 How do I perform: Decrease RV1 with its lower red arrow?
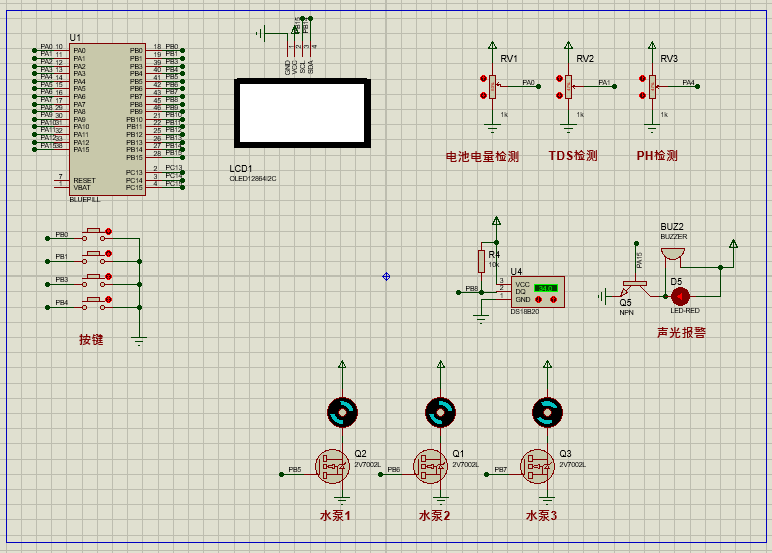[483, 95]
